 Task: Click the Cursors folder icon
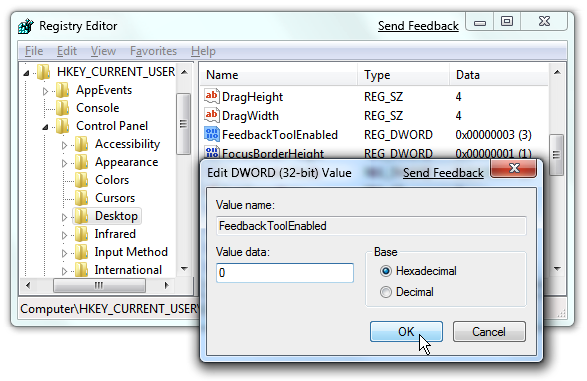point(81,198)
